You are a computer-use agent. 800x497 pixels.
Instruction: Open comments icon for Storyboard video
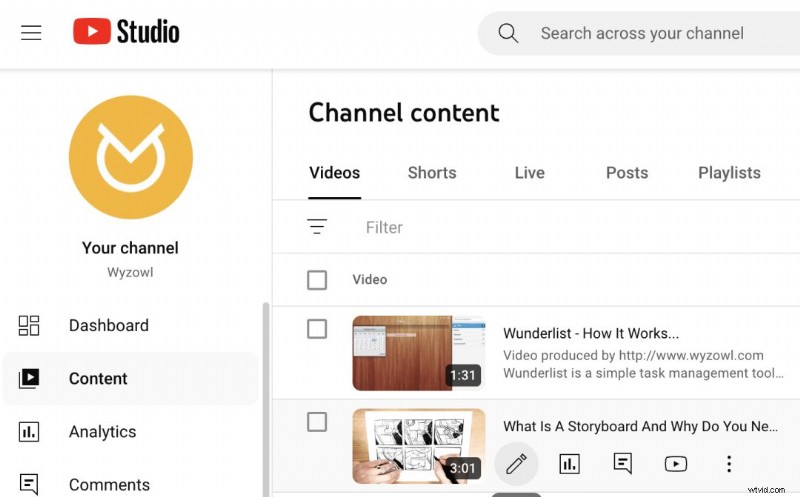[622, 464]
